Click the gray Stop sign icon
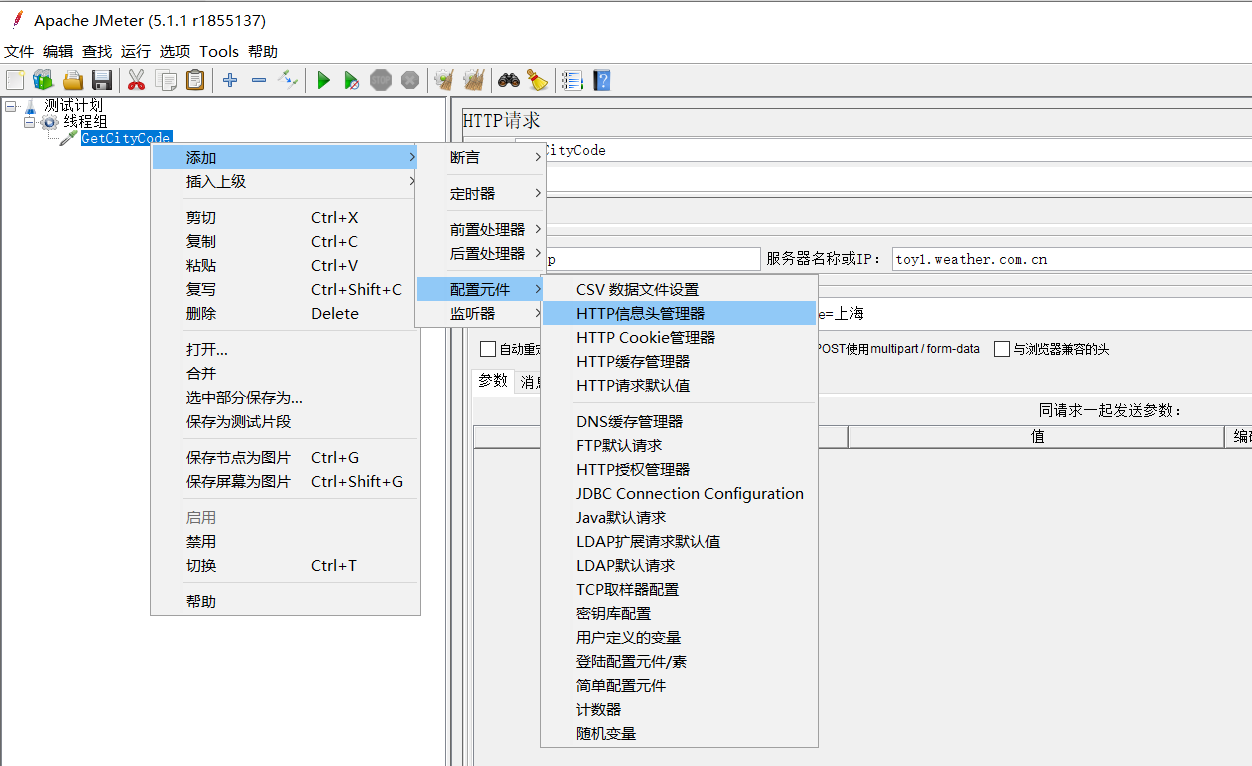Viewport: 1252px width, 766px height. tap(381, 80)
